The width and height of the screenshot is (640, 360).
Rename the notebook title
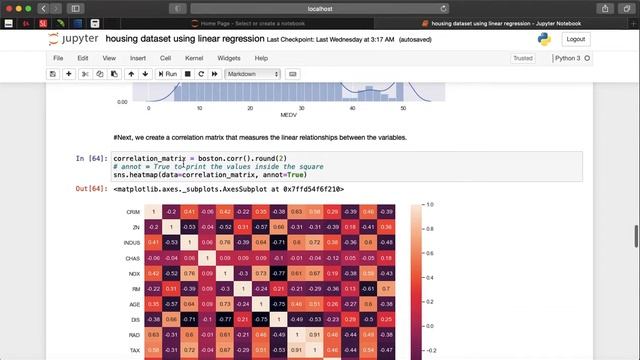click(x=185, y=39)
